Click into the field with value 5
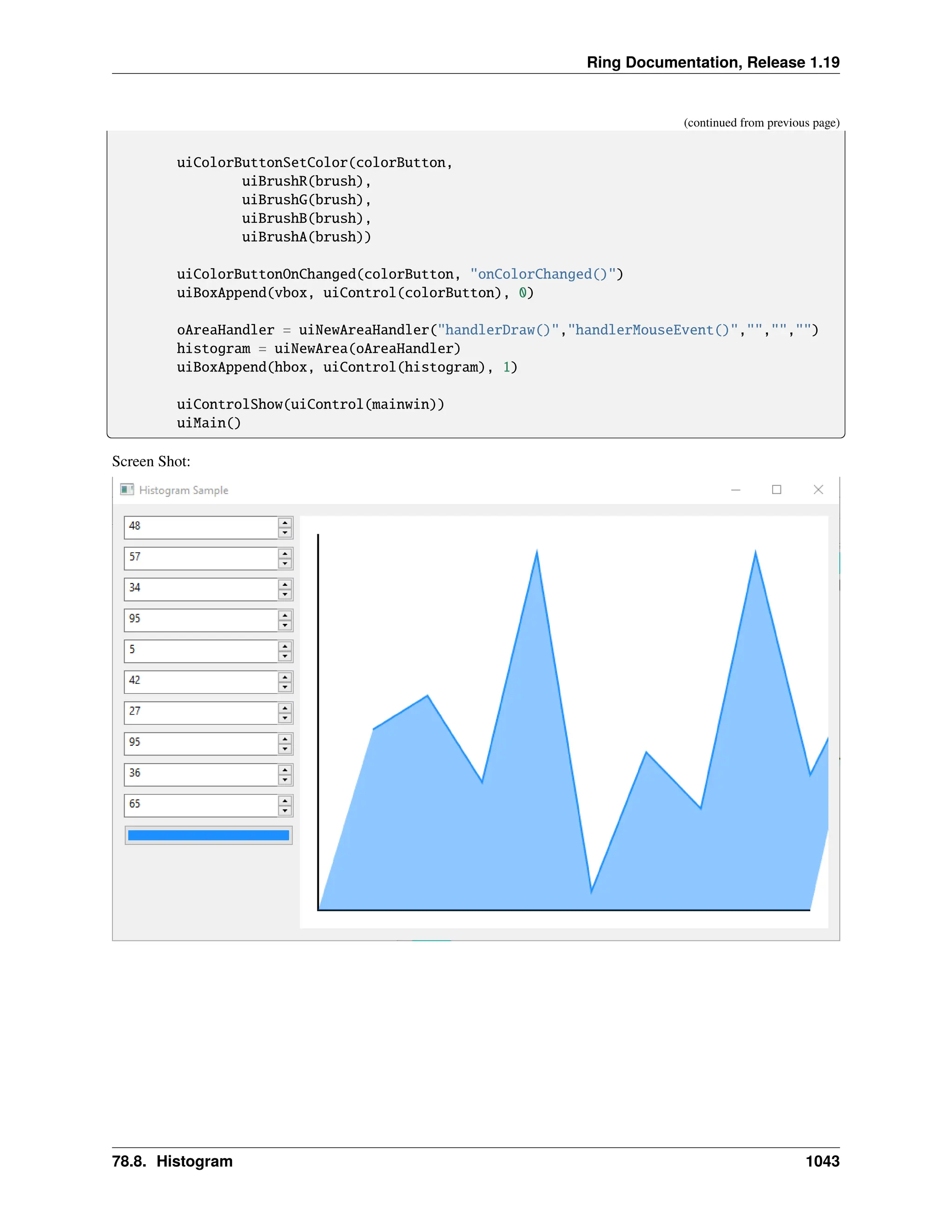Screen dimensions: 952x1232 pyautogui.click(x=201, y=651)
